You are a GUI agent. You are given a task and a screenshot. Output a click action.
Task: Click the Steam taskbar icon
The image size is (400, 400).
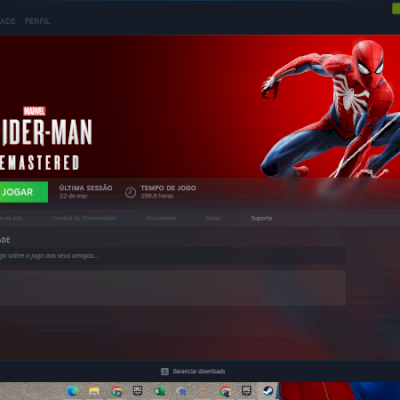[268, 391]
